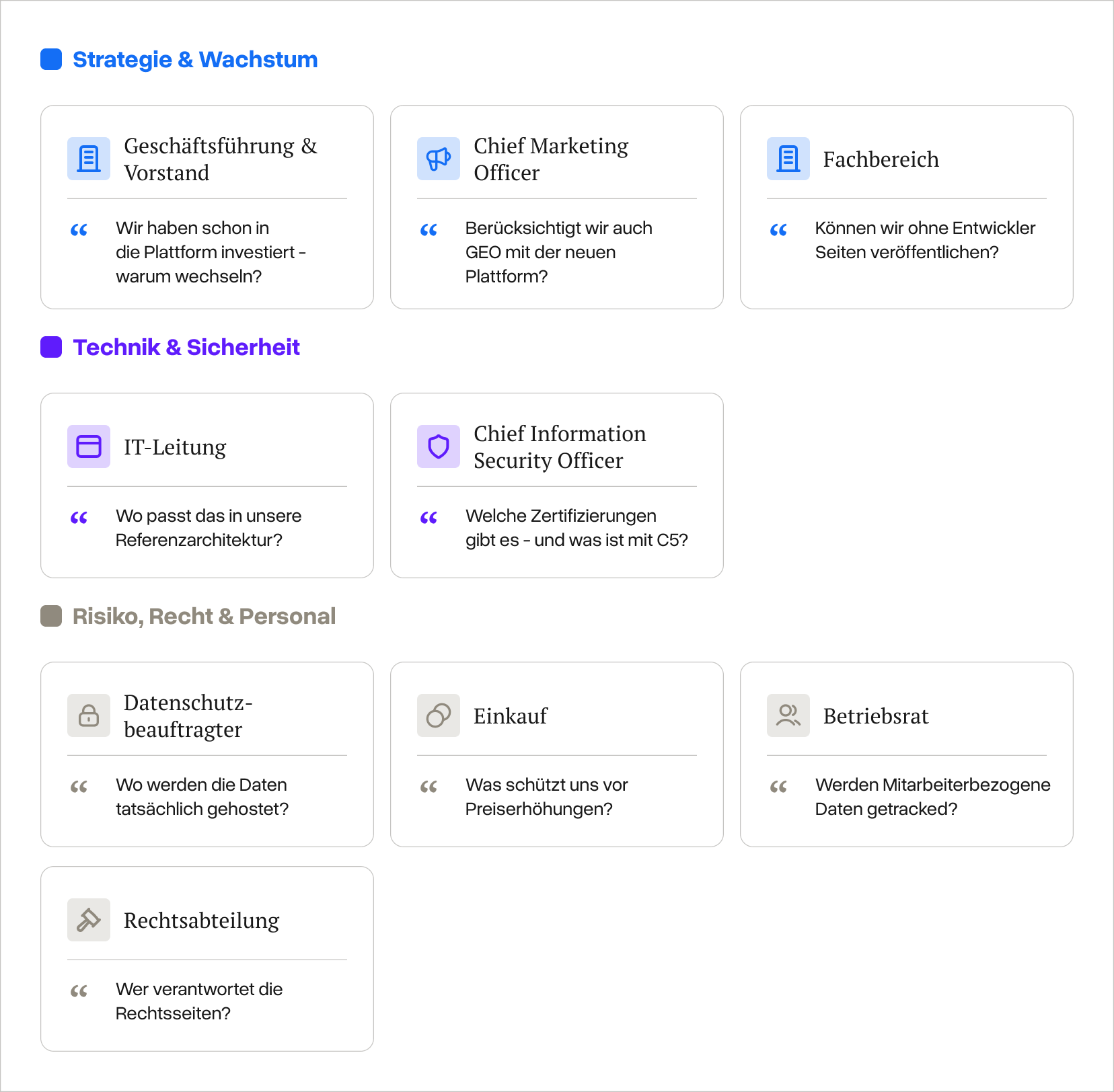Click the text 'Rechtsseiten?'
The width and height of the screenshot is (1114, 1092).
pos(173,1013)
